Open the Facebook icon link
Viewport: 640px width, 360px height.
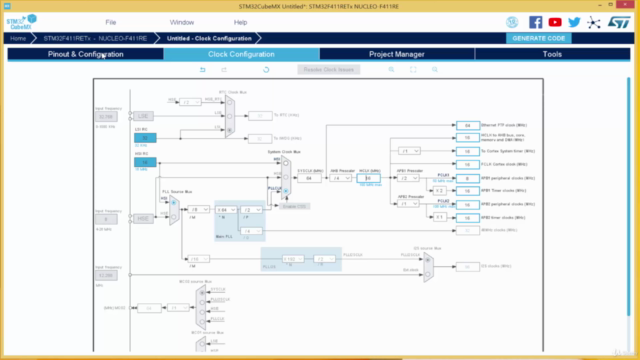[x=536, y=22]
